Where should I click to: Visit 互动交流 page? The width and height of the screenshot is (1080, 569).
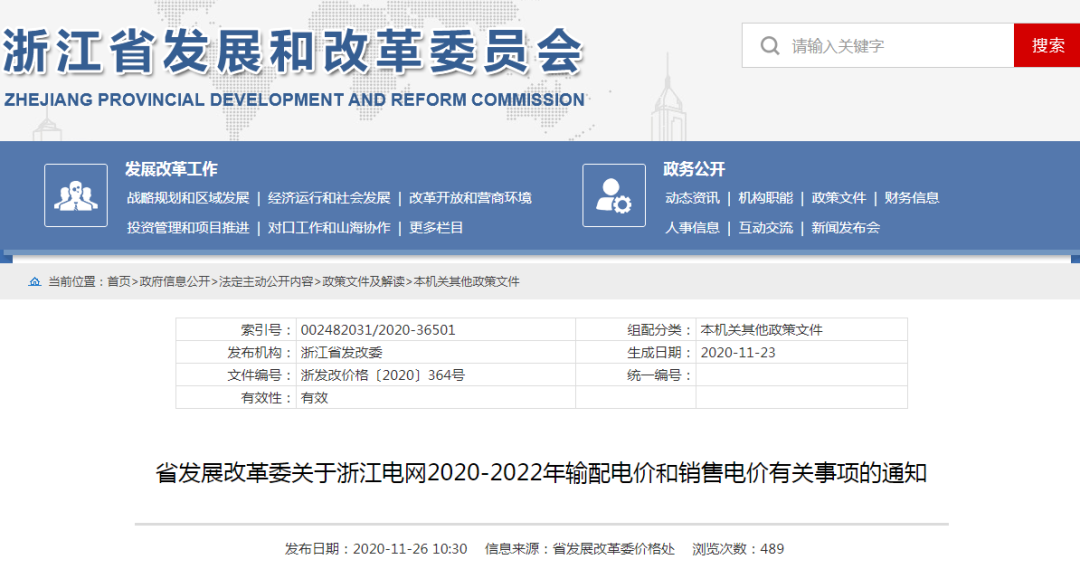766,228
